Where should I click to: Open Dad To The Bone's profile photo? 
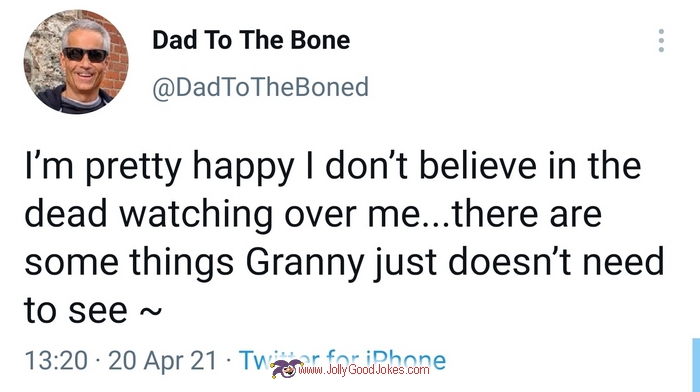click(x=76, y=62)
